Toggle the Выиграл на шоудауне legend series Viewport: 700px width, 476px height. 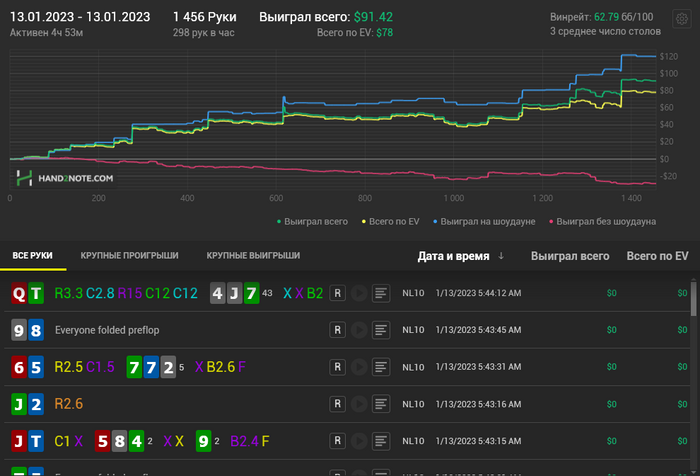(x=484, y=221)
